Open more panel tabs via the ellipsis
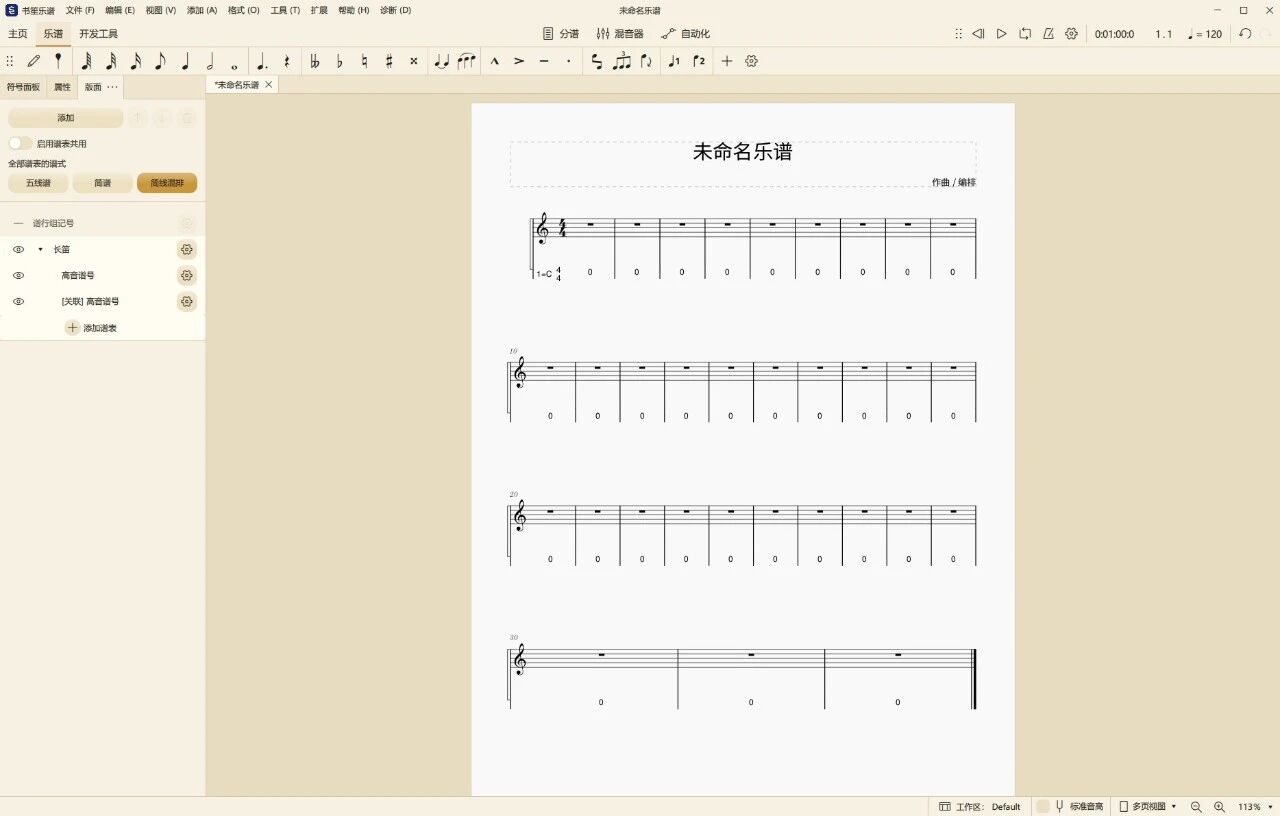The image size is (1280, 816). pyautogui.click(x=112, y=87)
